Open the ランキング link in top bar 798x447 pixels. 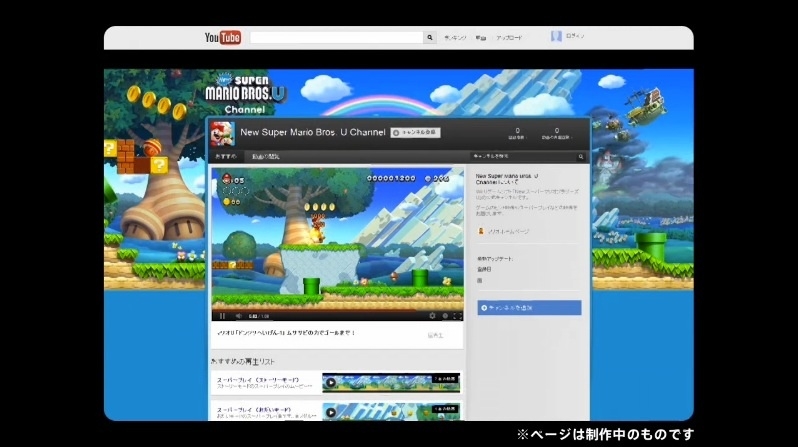(455, 38)
